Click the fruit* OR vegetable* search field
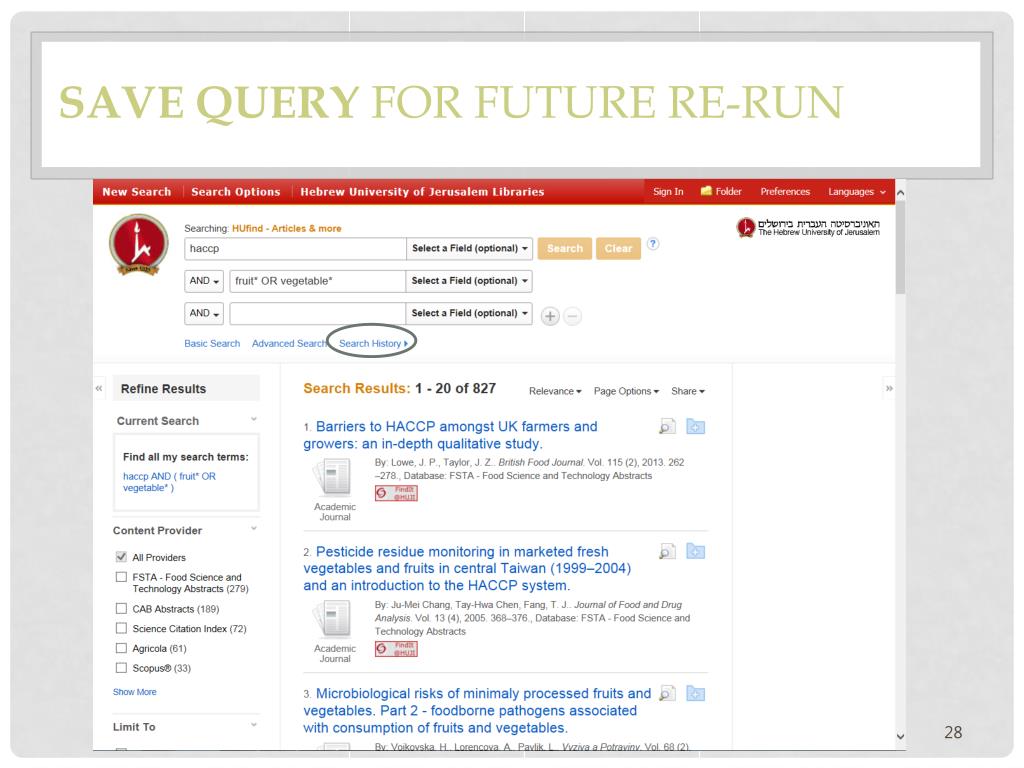This screenshot has height=768, width=1024. tap(317, 281)
